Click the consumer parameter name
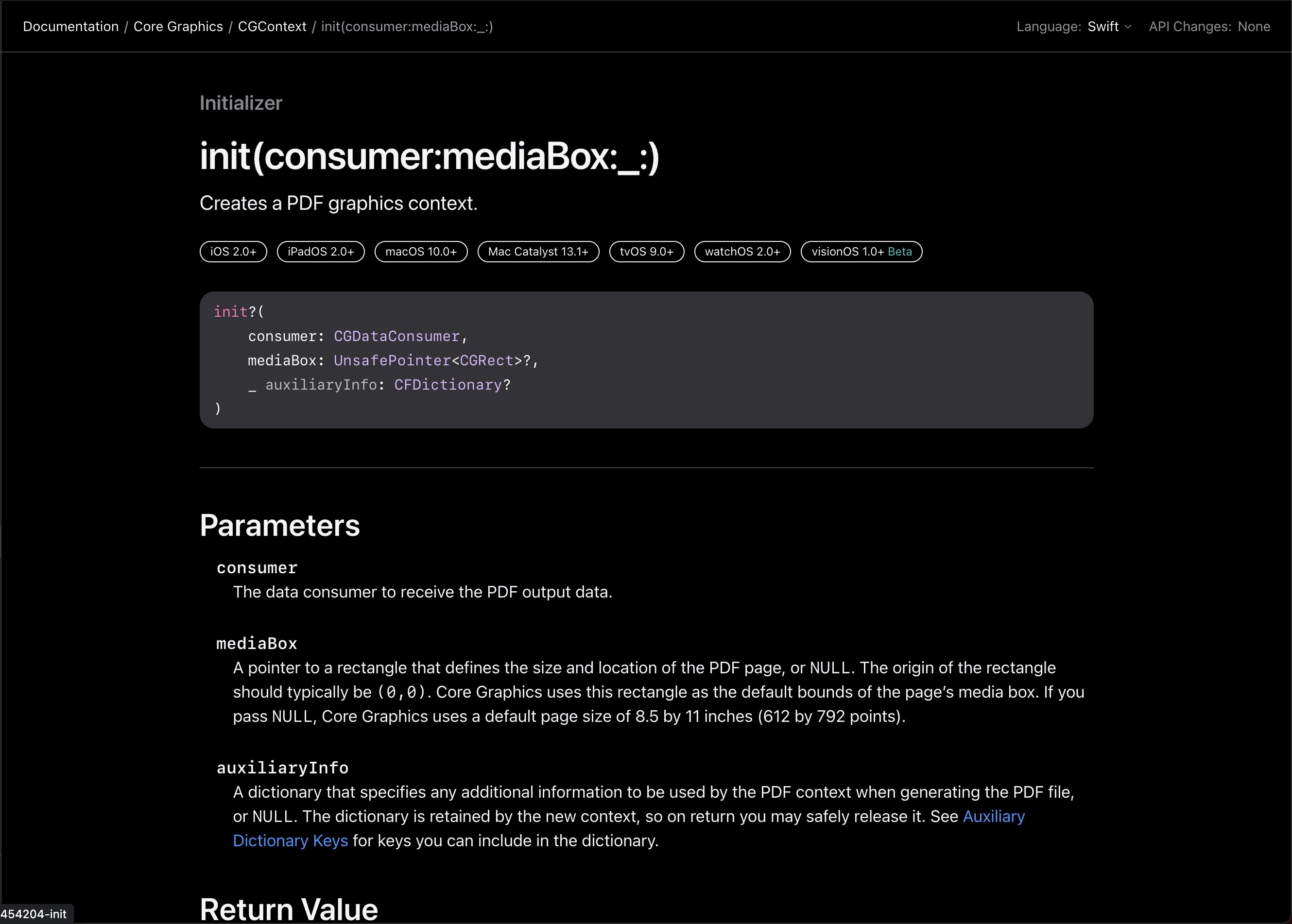Image resolution: width=1292 pixels, height=924 pixels. click(257, 568)
